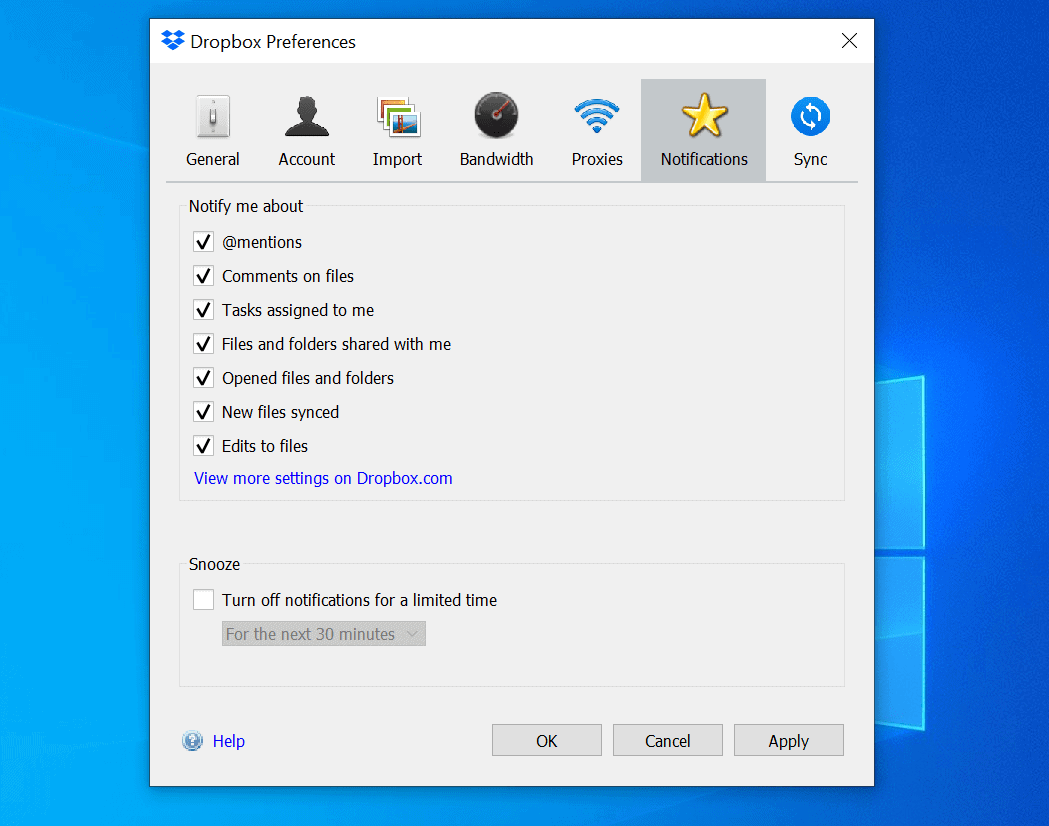Disable Tasks assigned to me notifications
This screenshot has height=826, width=1049.
203,310
